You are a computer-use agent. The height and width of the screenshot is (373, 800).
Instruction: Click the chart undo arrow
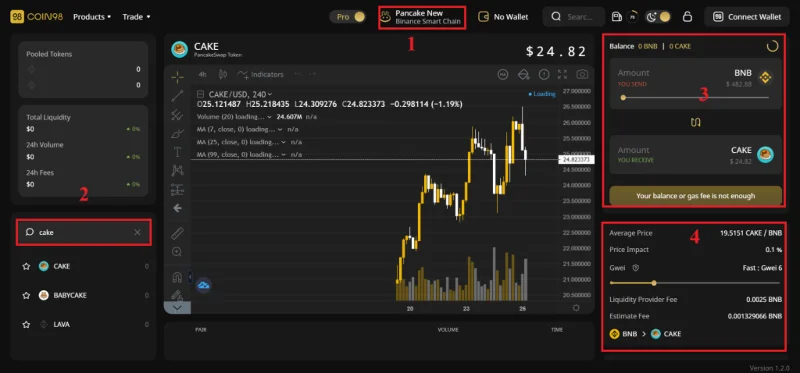(298, 74)
